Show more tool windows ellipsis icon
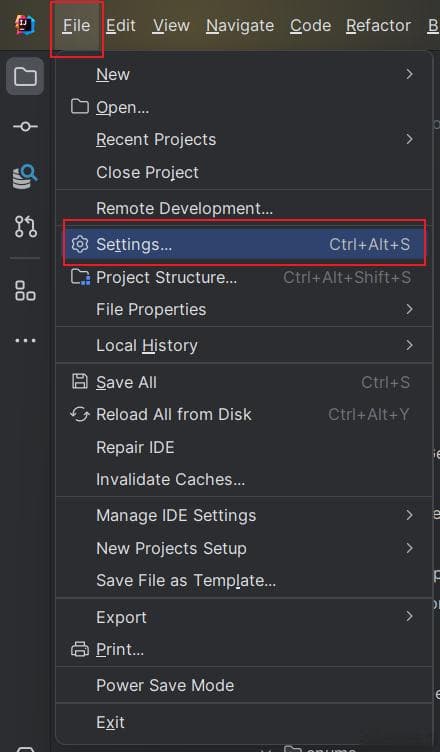Screen dimensions: 440x752 point(25,341)
